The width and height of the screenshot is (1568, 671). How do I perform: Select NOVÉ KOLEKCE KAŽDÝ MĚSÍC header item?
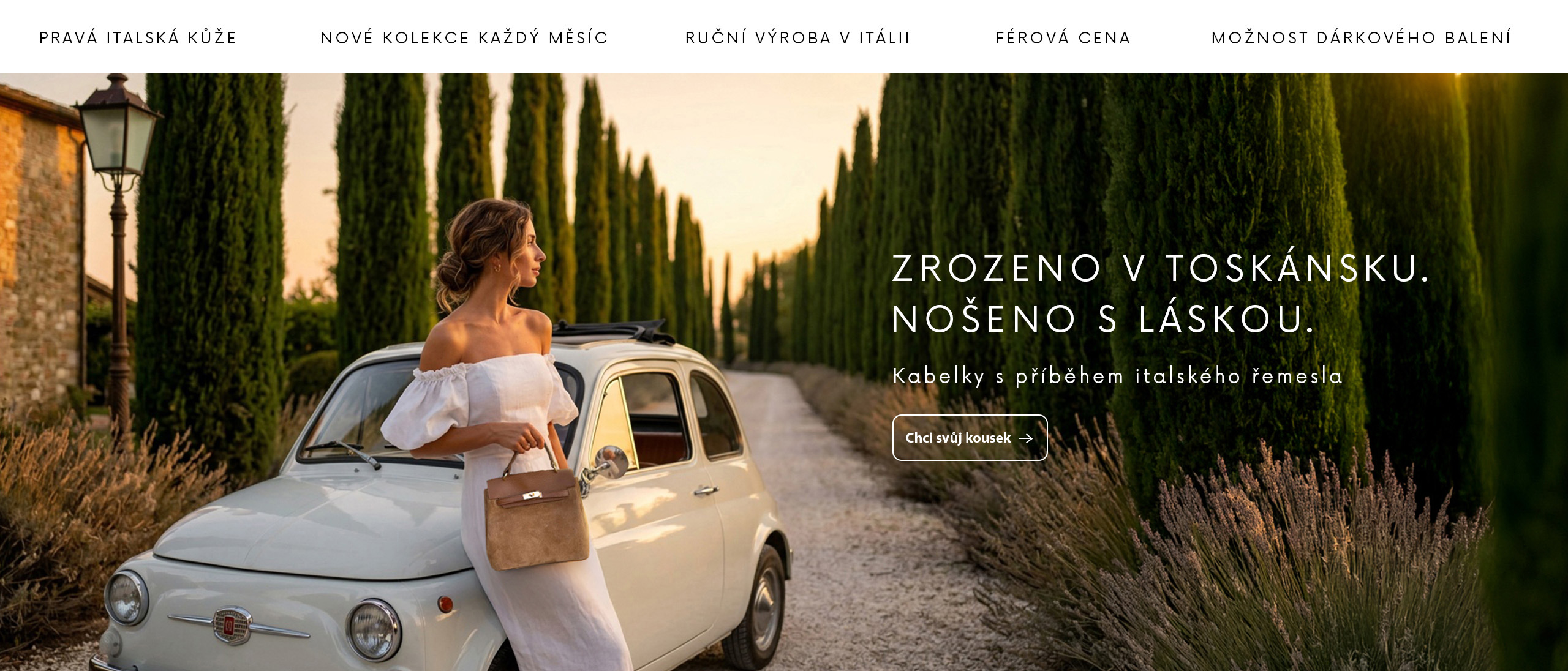coord(464,38)
